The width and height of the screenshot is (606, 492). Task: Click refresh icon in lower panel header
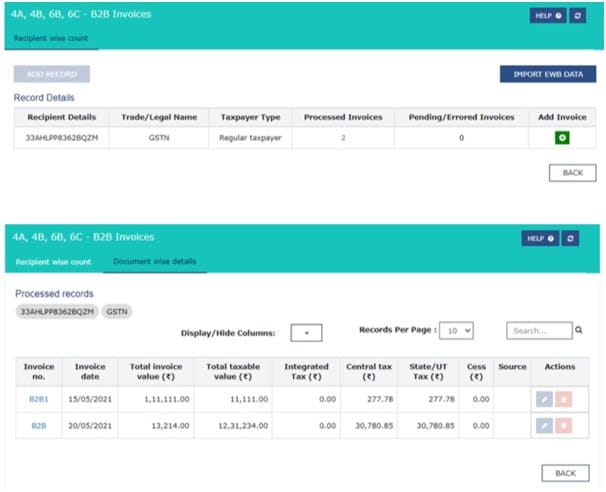click(x=570, y=239)
